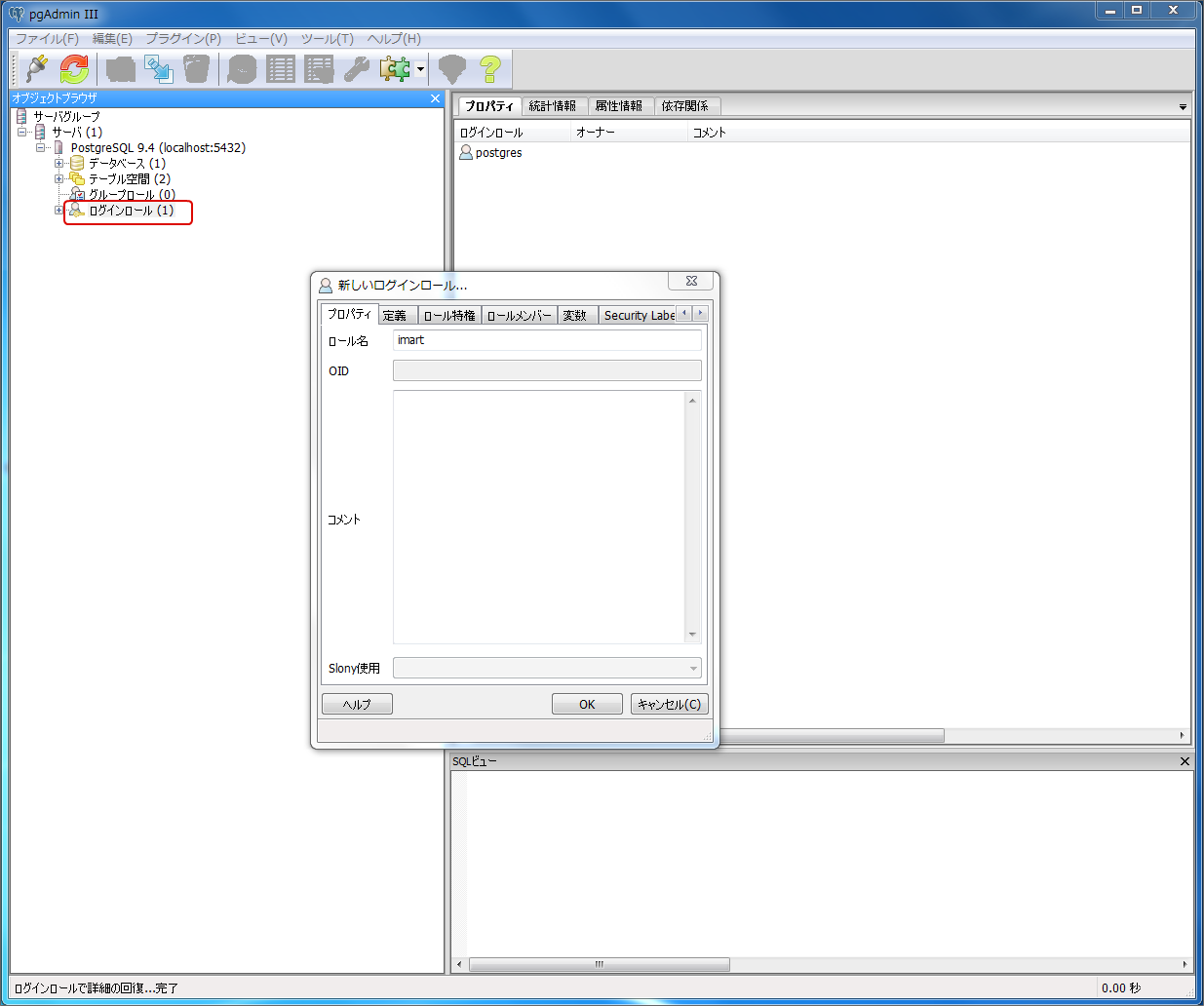The width and height of the screenshot is (1204, 1006).
Task: Click the maintenance wrench icon
Action: 357,68
